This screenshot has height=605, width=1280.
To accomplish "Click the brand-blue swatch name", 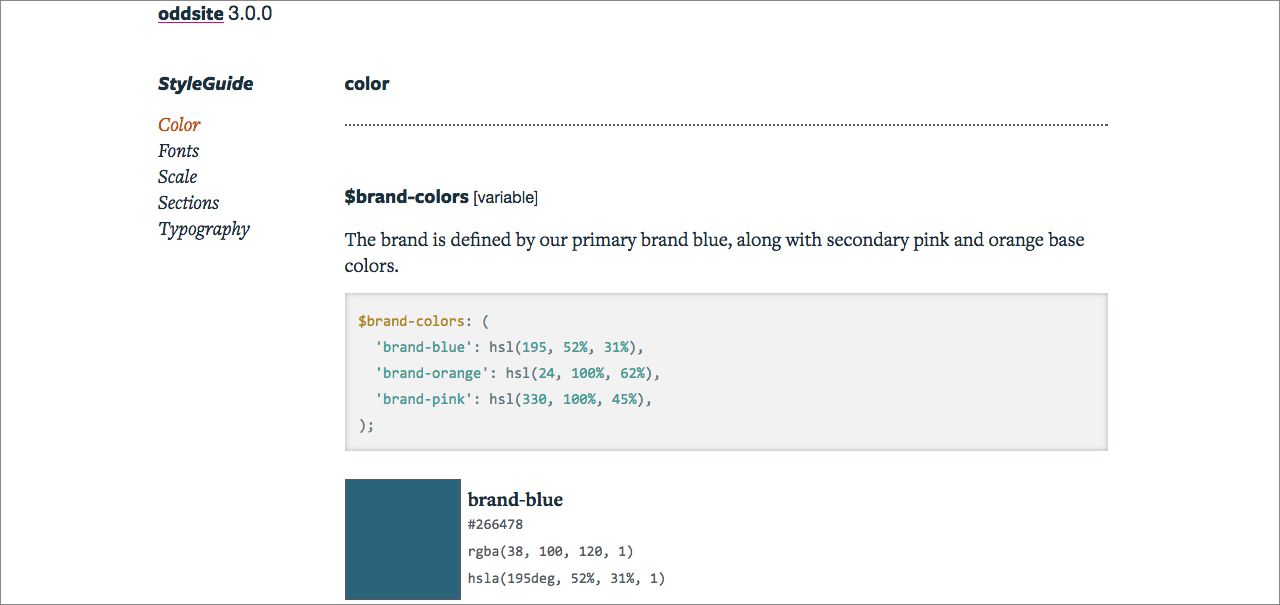I will [515, 500].
